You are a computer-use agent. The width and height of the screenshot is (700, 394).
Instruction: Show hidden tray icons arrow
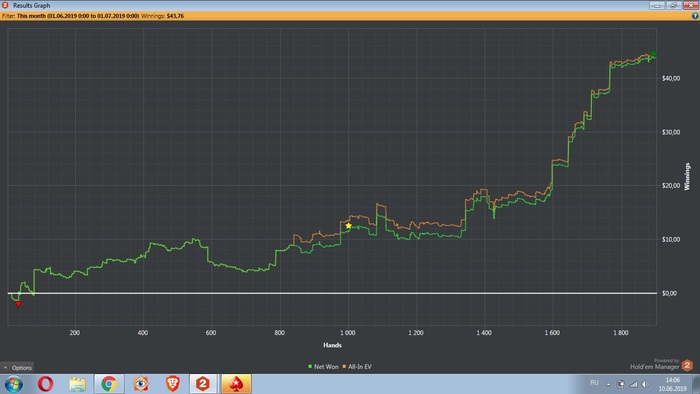pos(608,384)
